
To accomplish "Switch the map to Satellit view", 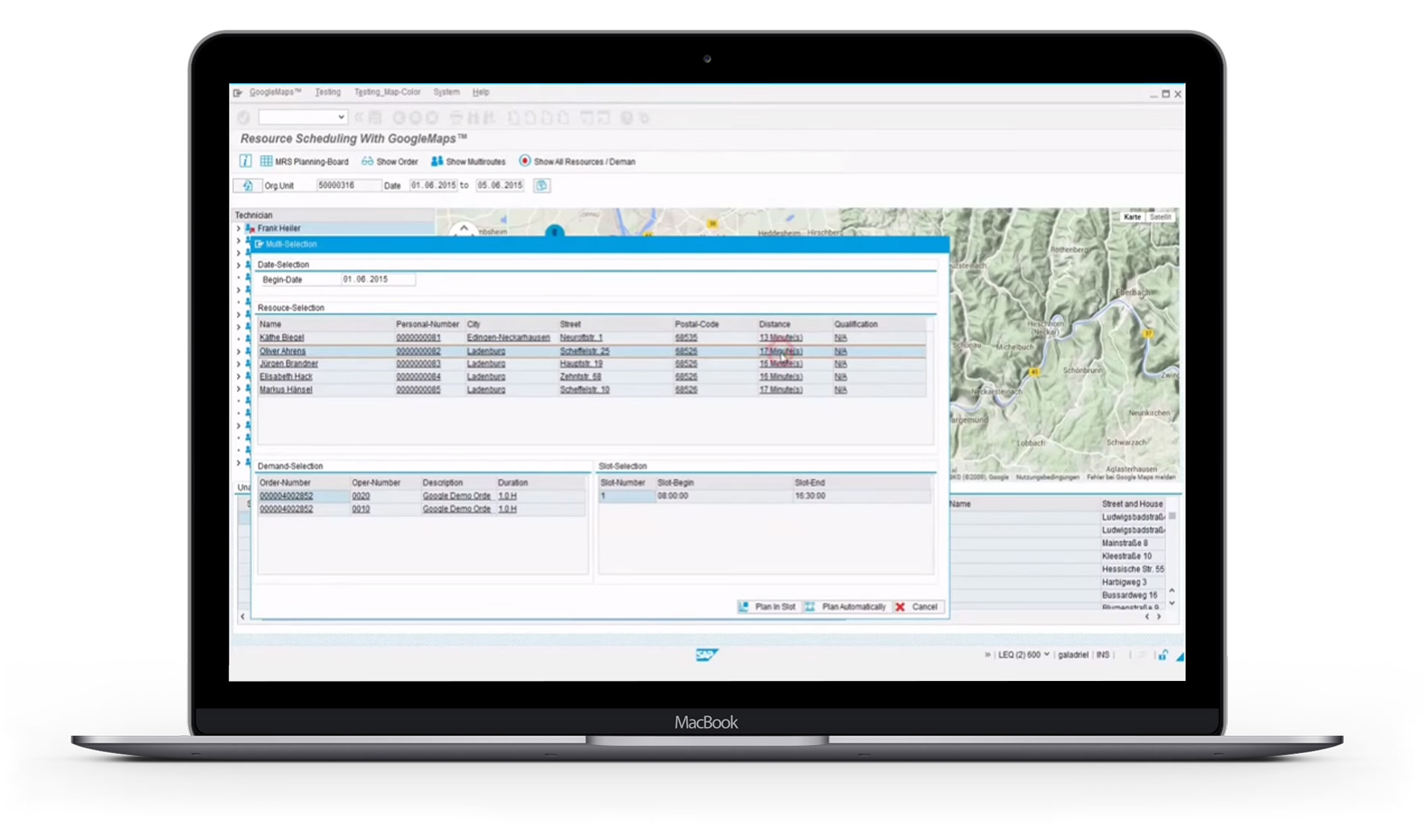I will (x=1160, y=217).
